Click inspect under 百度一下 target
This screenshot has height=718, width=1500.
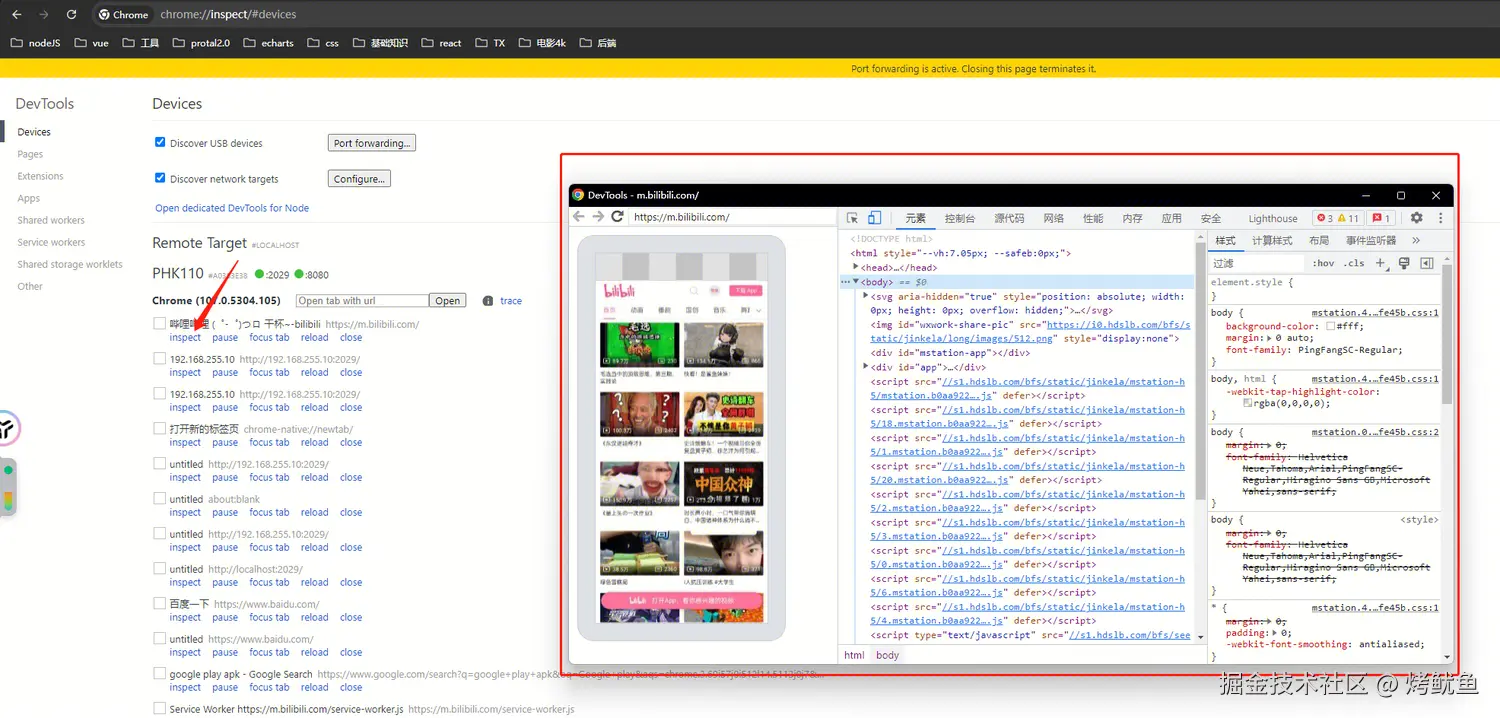[185, 617]
